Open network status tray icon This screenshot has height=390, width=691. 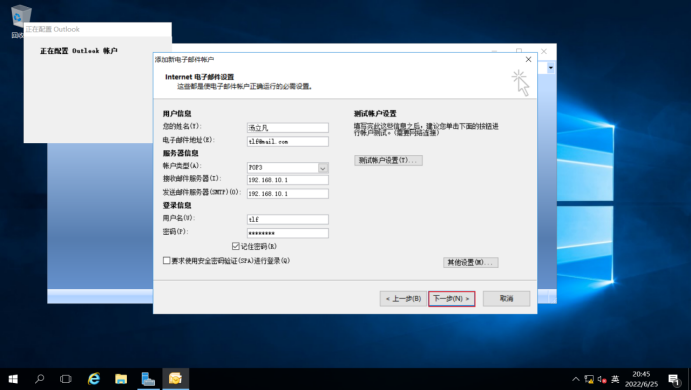click(589, 379)
